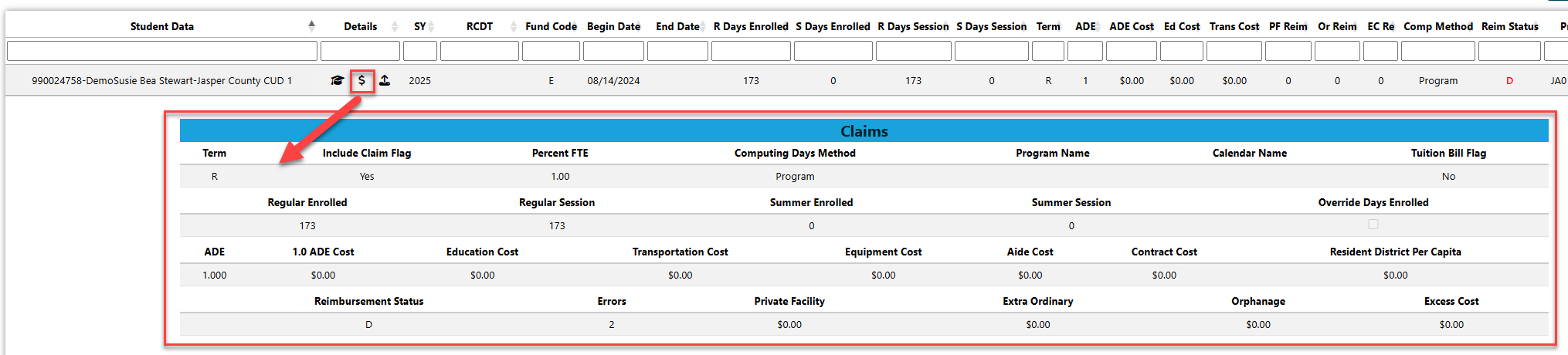Click the R Days Enrolled column header
Screen dimensions: 1568x355
[751, 26]
